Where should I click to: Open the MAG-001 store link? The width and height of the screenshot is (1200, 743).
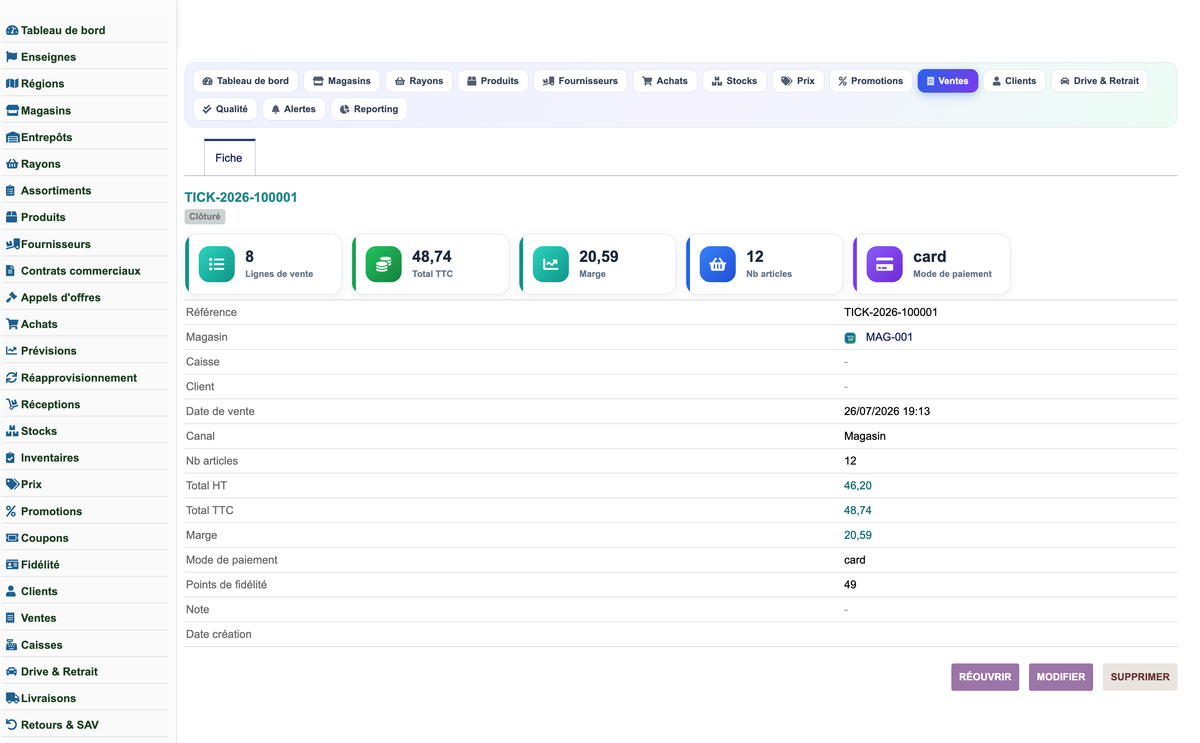click(889, 337)
